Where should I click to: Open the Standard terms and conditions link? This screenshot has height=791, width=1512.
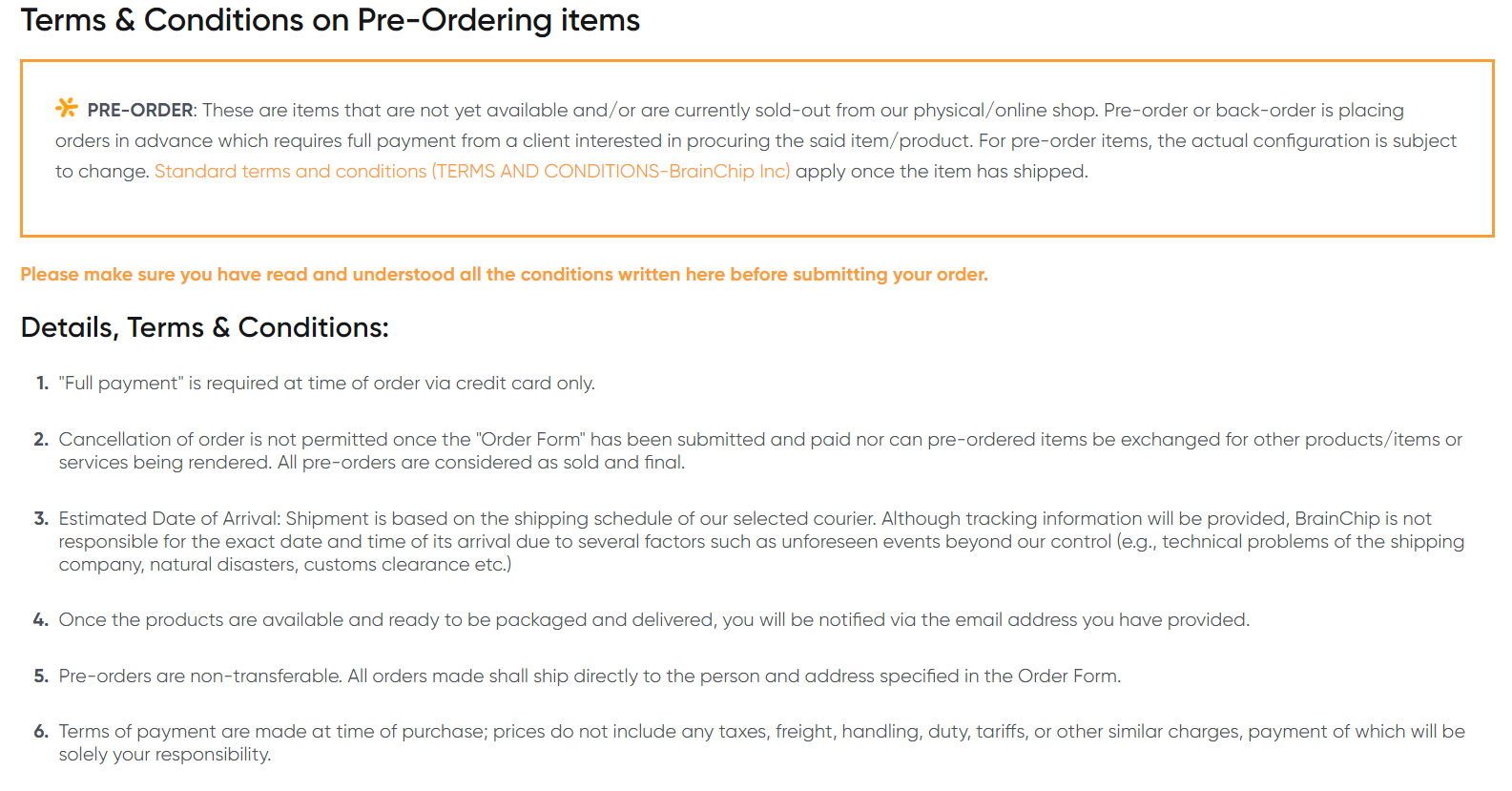tap(471, 172)
